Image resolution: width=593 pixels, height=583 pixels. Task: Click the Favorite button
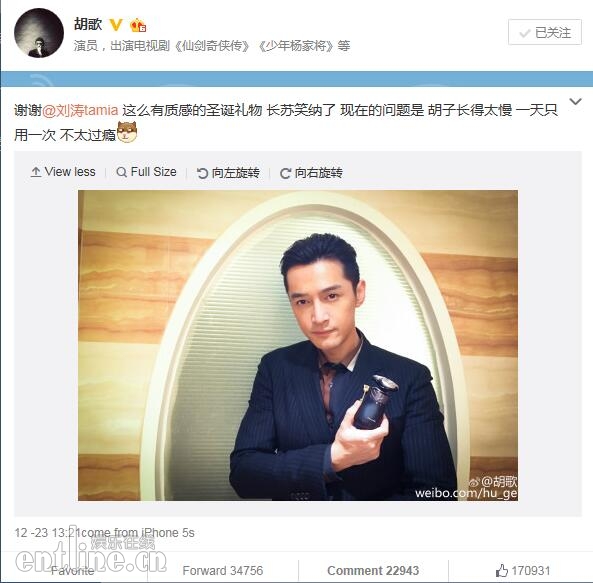click(72, 570)
